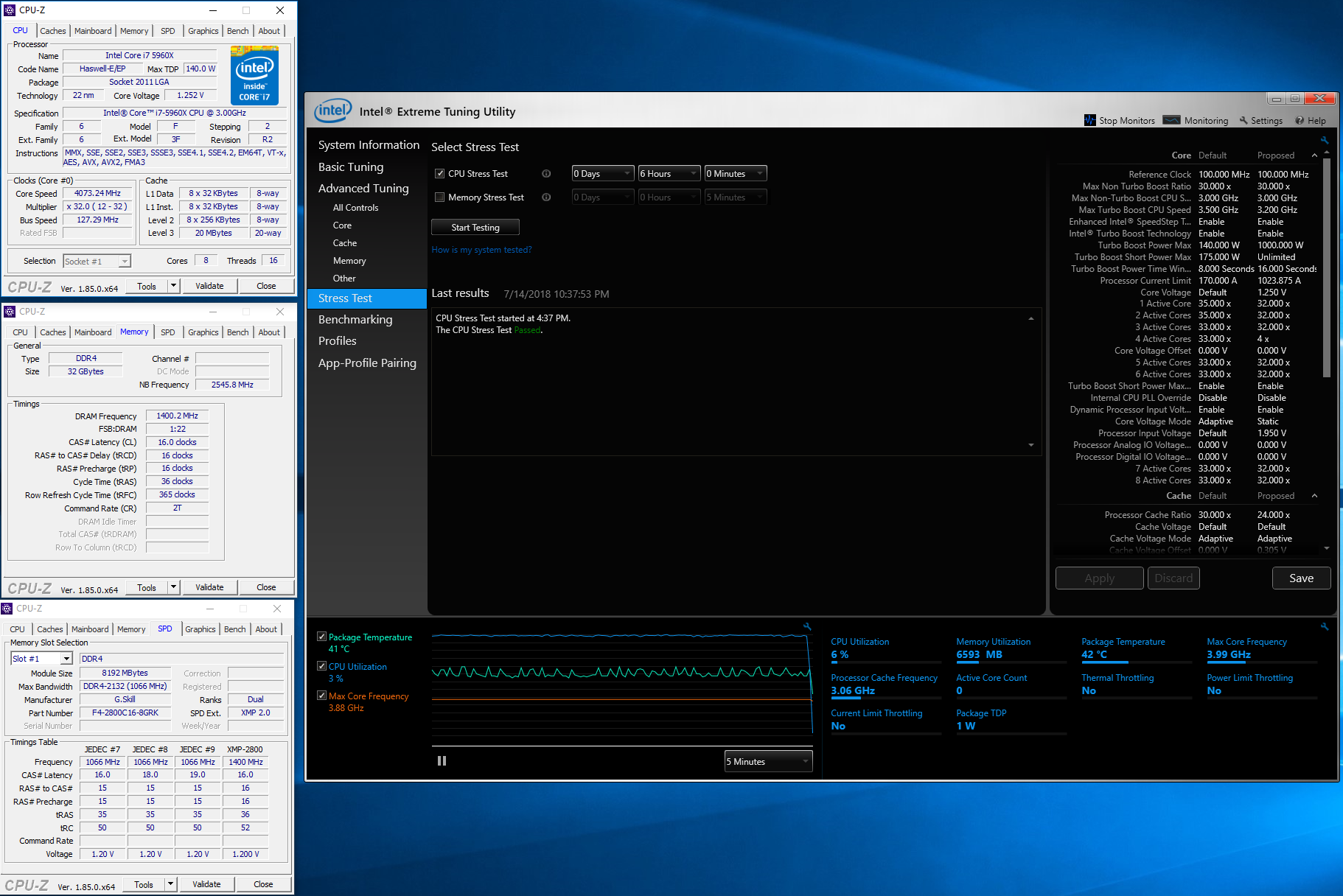
Task: Open 'How is my system tested?' link
Action: click(481, 250)
